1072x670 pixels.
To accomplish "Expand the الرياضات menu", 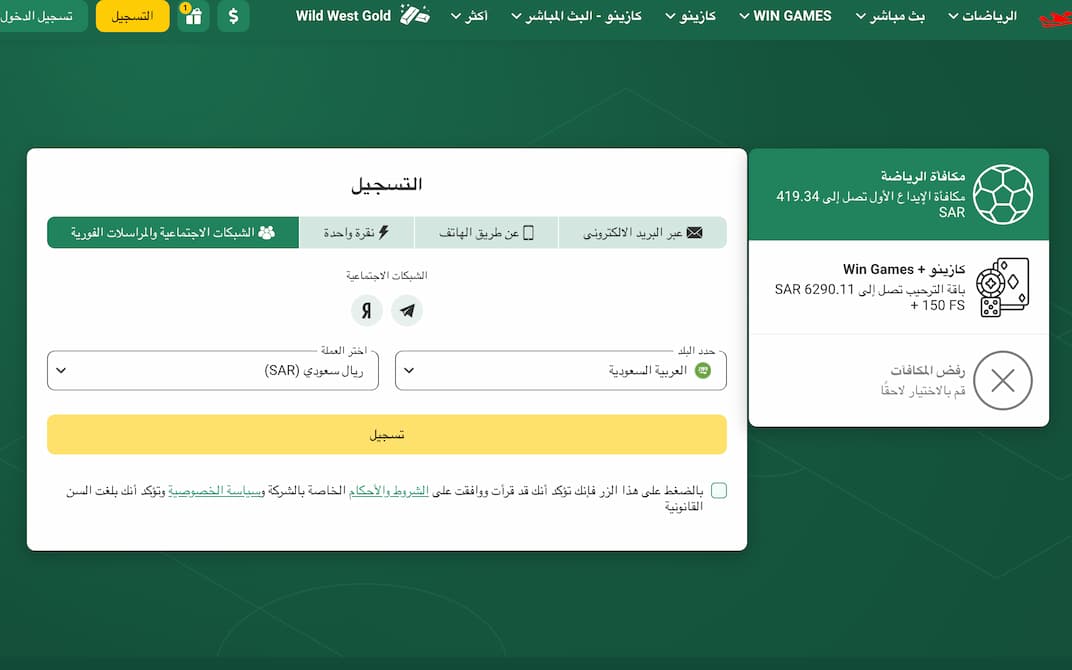I will pos(982,16).
